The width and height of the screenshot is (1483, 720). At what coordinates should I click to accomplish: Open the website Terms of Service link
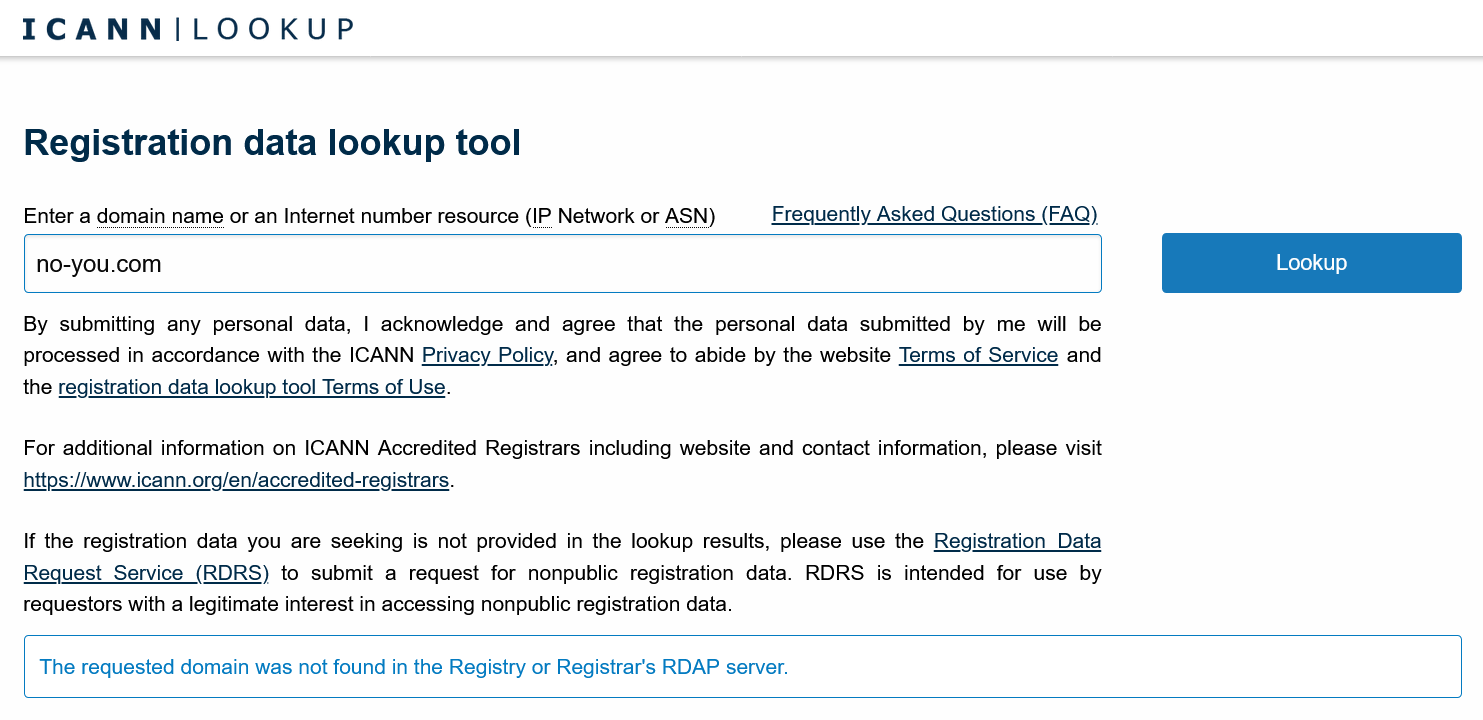(x=978, y=355)
